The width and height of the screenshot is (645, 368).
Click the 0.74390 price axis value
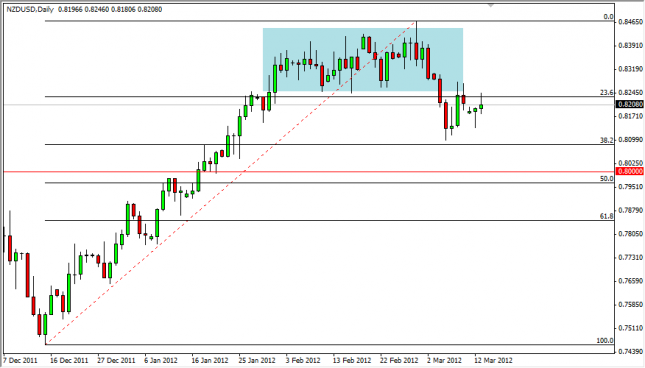pyautogui.click(x=630, y=352)
